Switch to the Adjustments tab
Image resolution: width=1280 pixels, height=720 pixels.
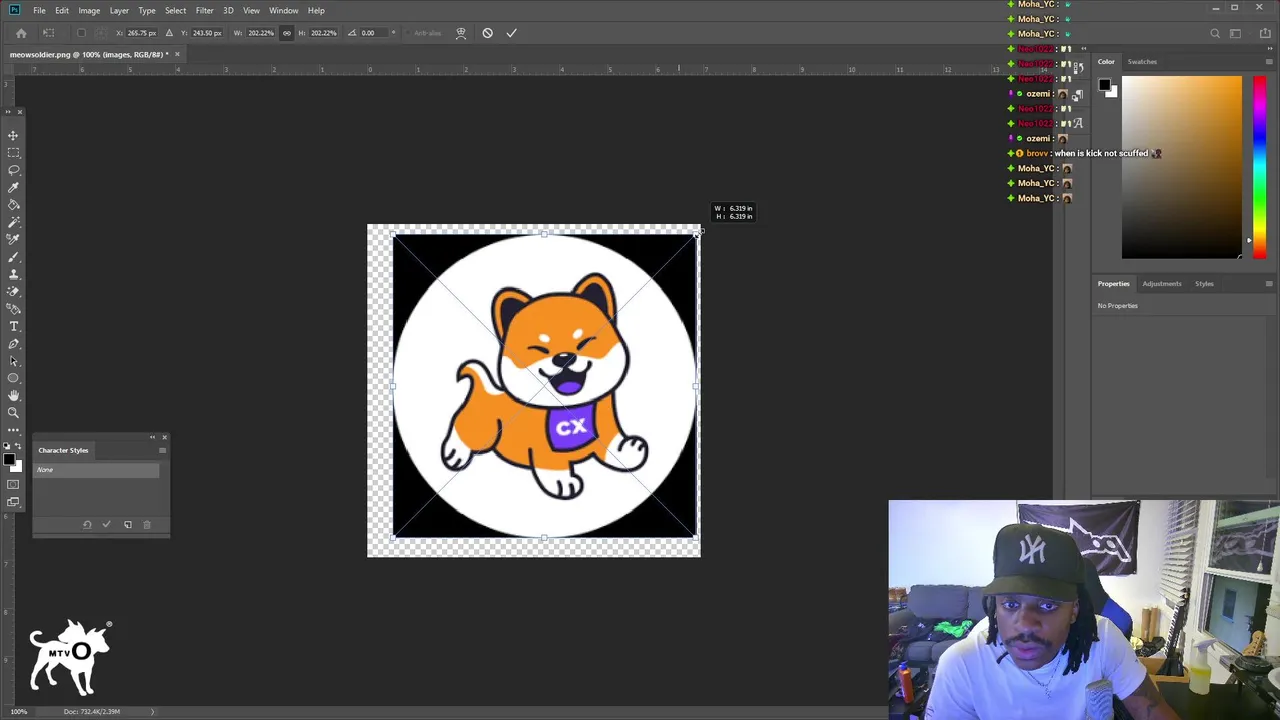coord(1162,284)
